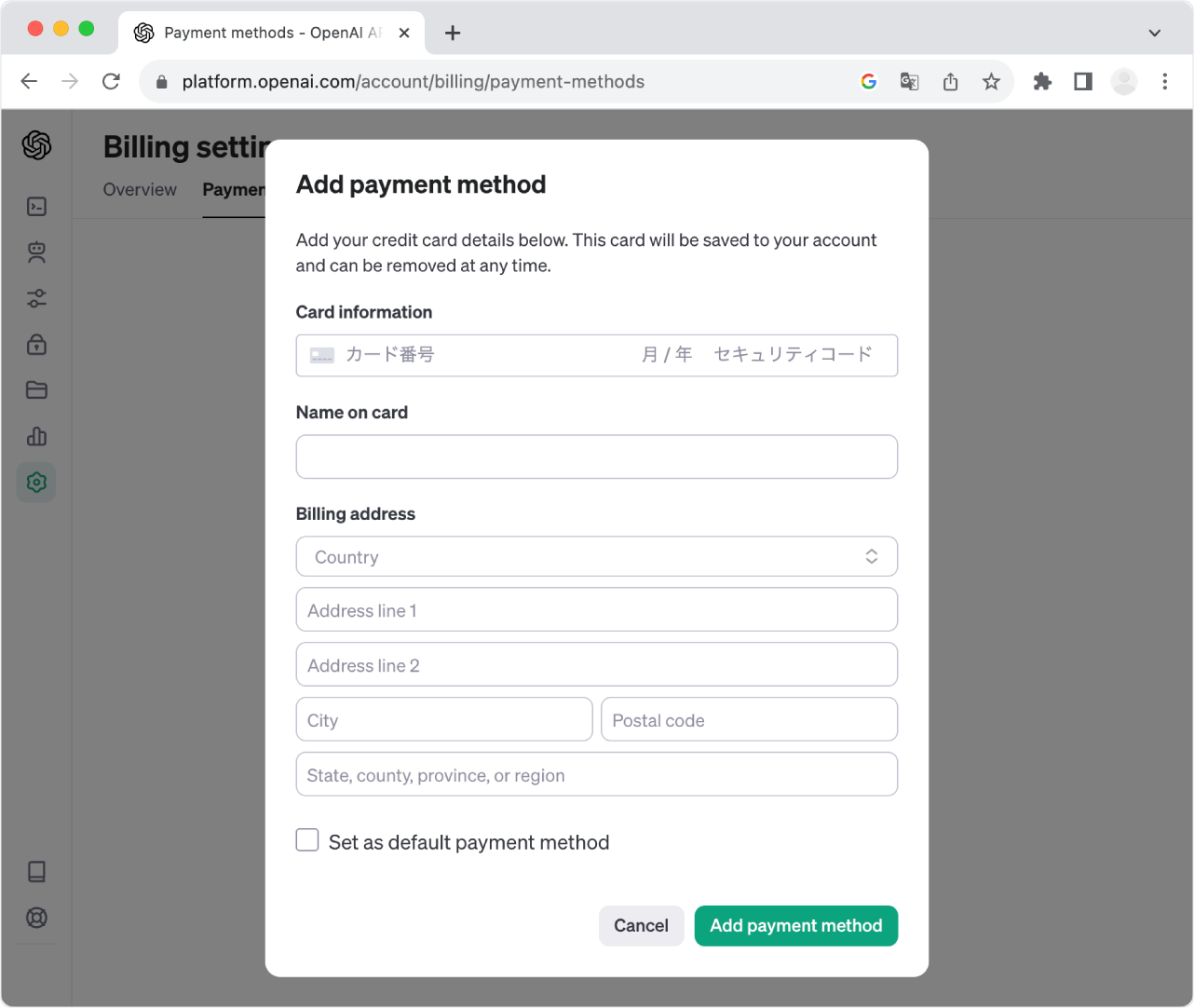
Task: Open the Chrome tab search chevron
Action: pos(1155,33)
